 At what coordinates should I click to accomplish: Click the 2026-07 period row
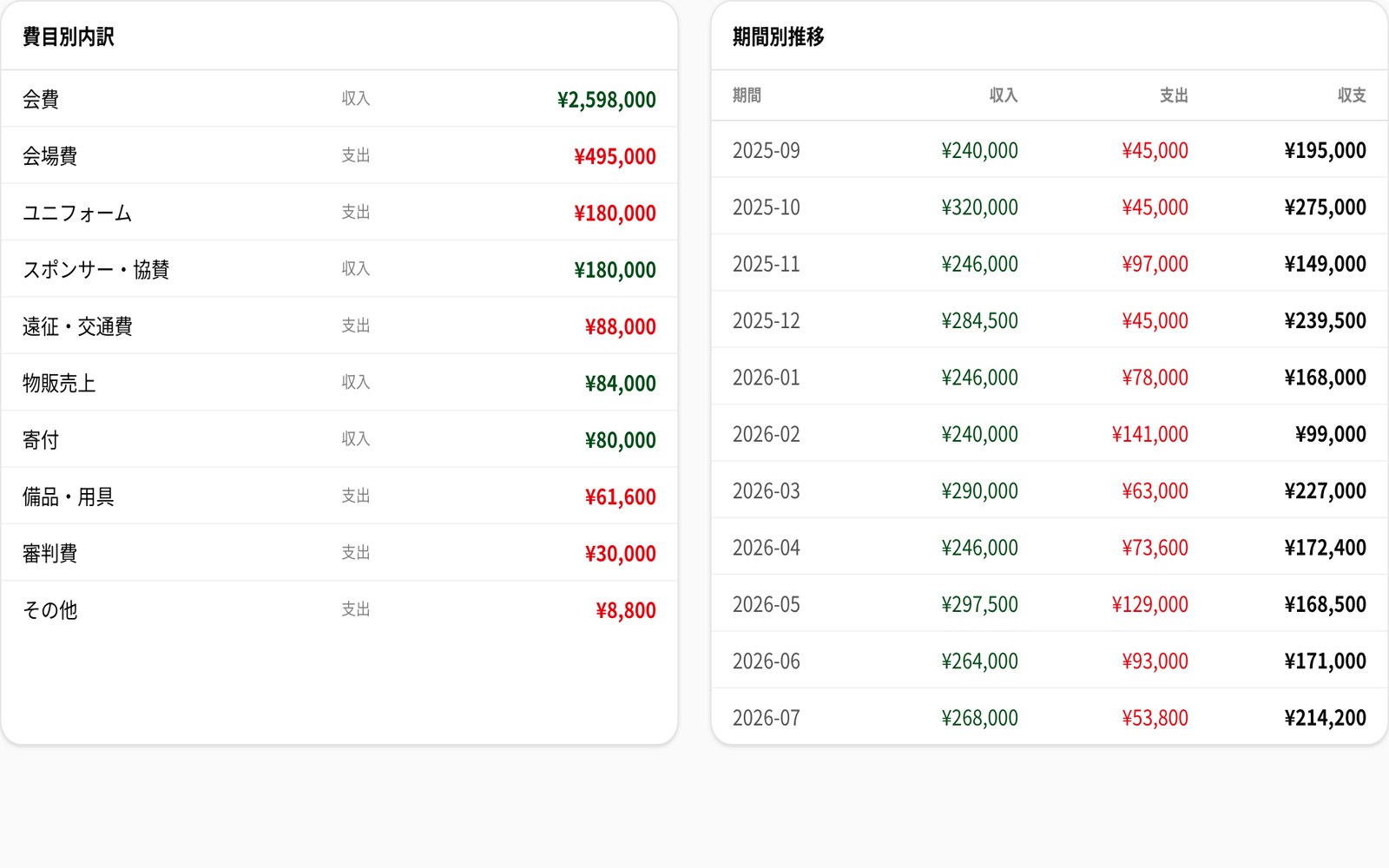1050,718
